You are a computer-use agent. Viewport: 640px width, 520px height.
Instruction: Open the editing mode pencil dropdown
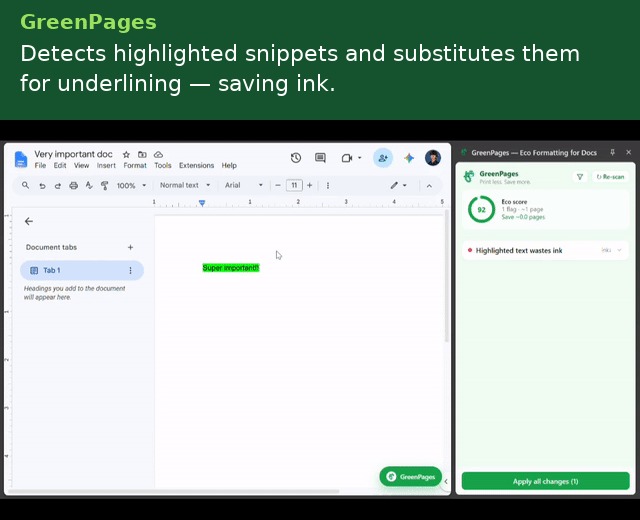coord(398,186)
